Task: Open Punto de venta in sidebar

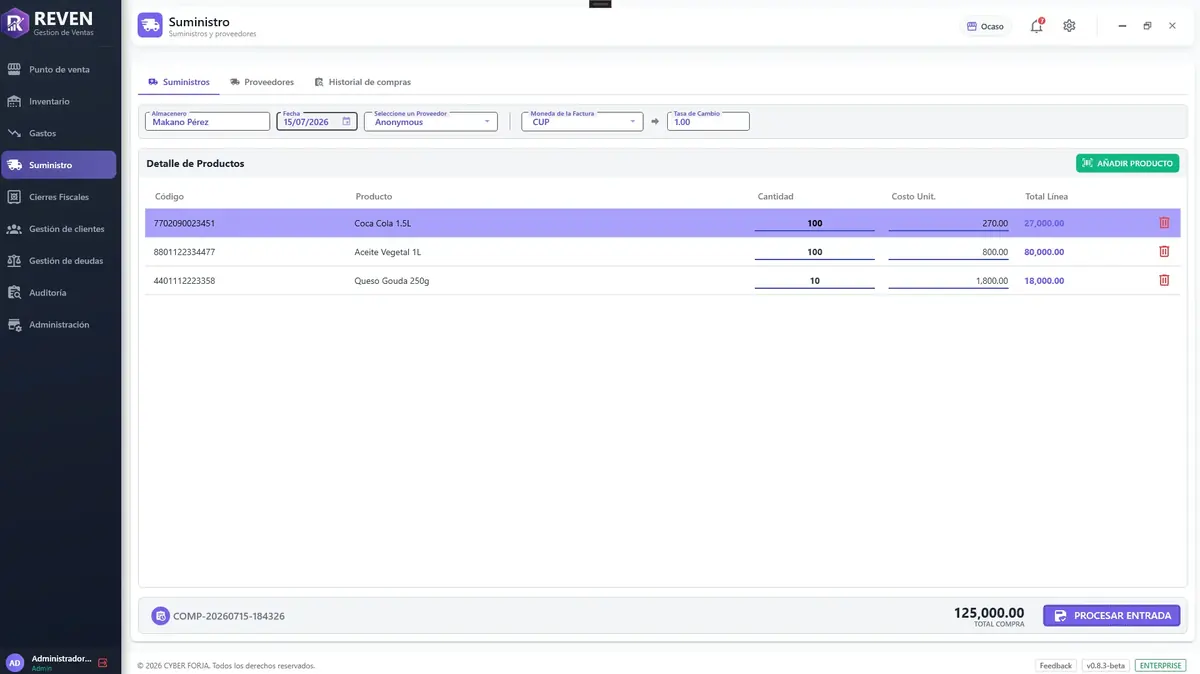Action: (59, 69)
